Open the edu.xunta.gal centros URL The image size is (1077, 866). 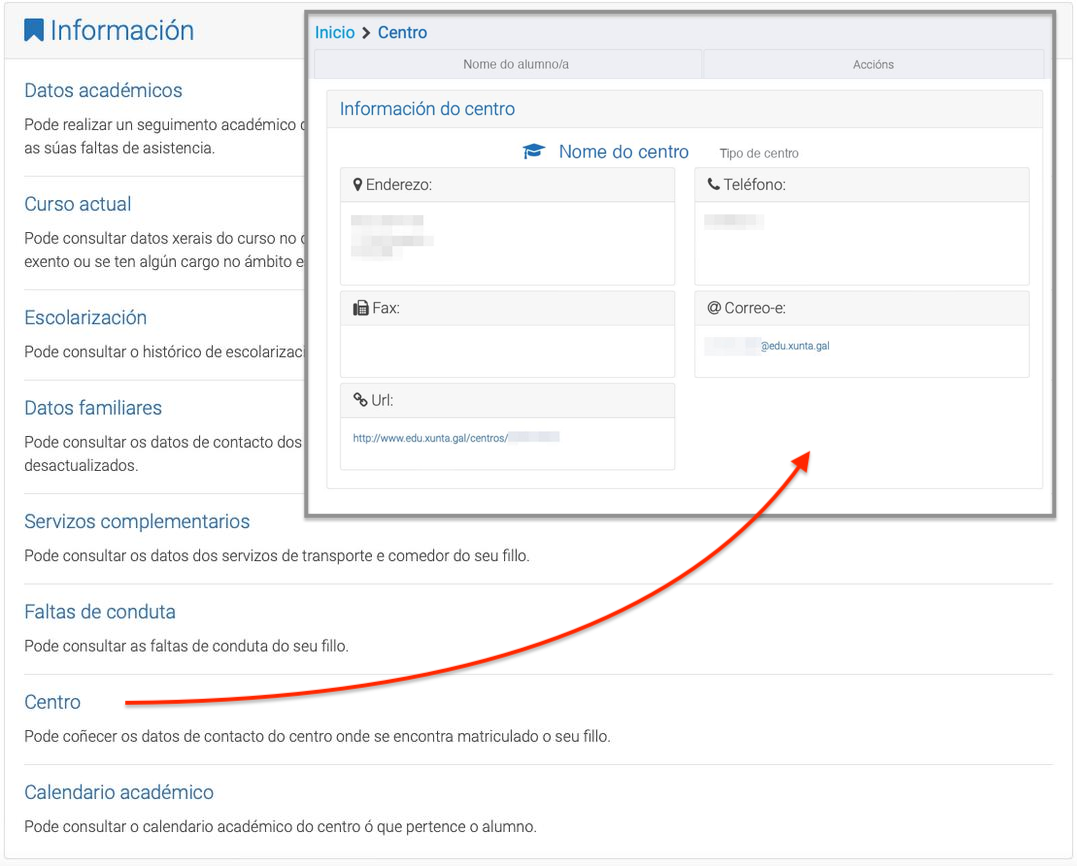click(430, 437)
